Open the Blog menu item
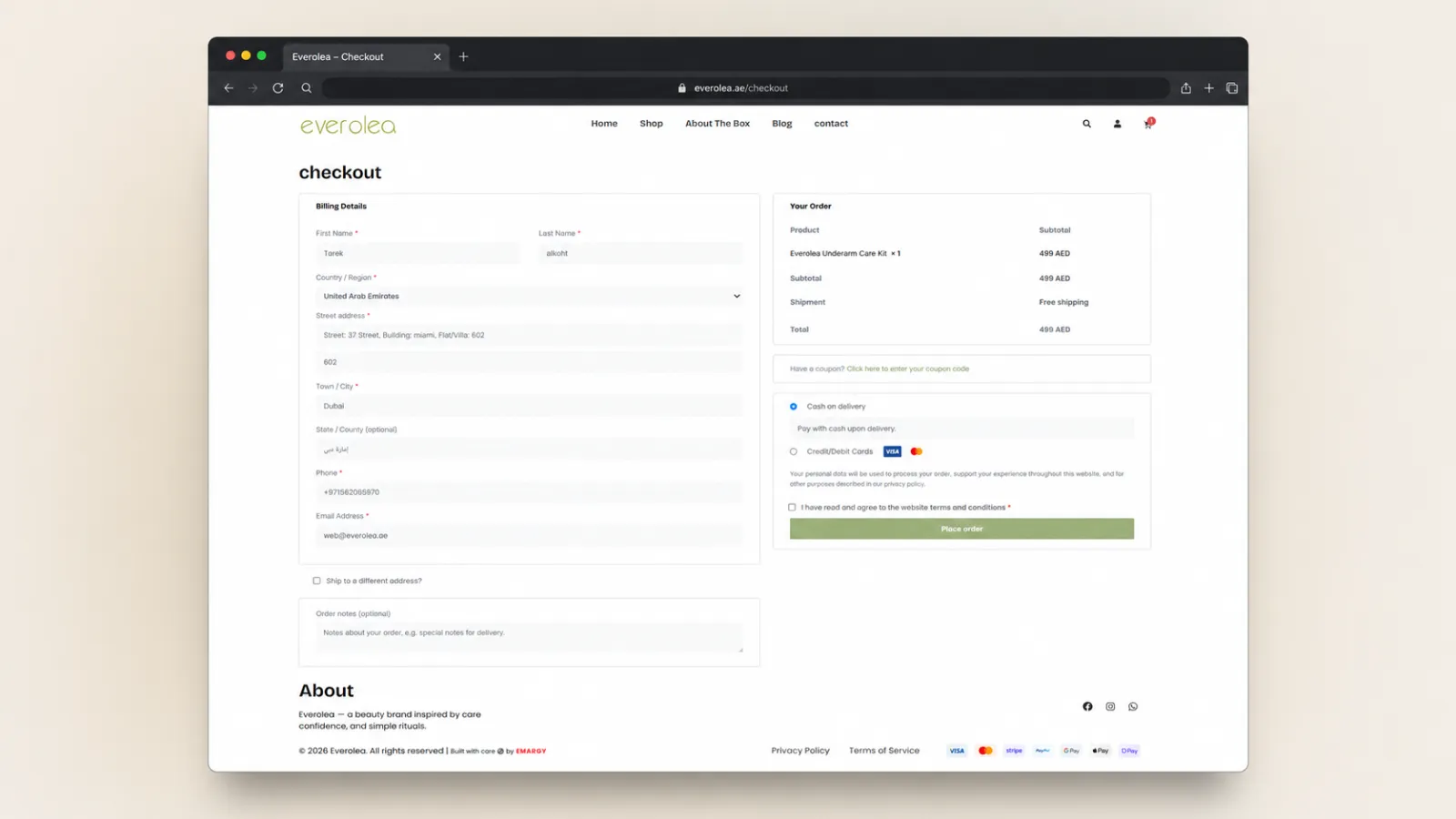The width and height of the screenshot is (1456, 819). coord(783,124)
